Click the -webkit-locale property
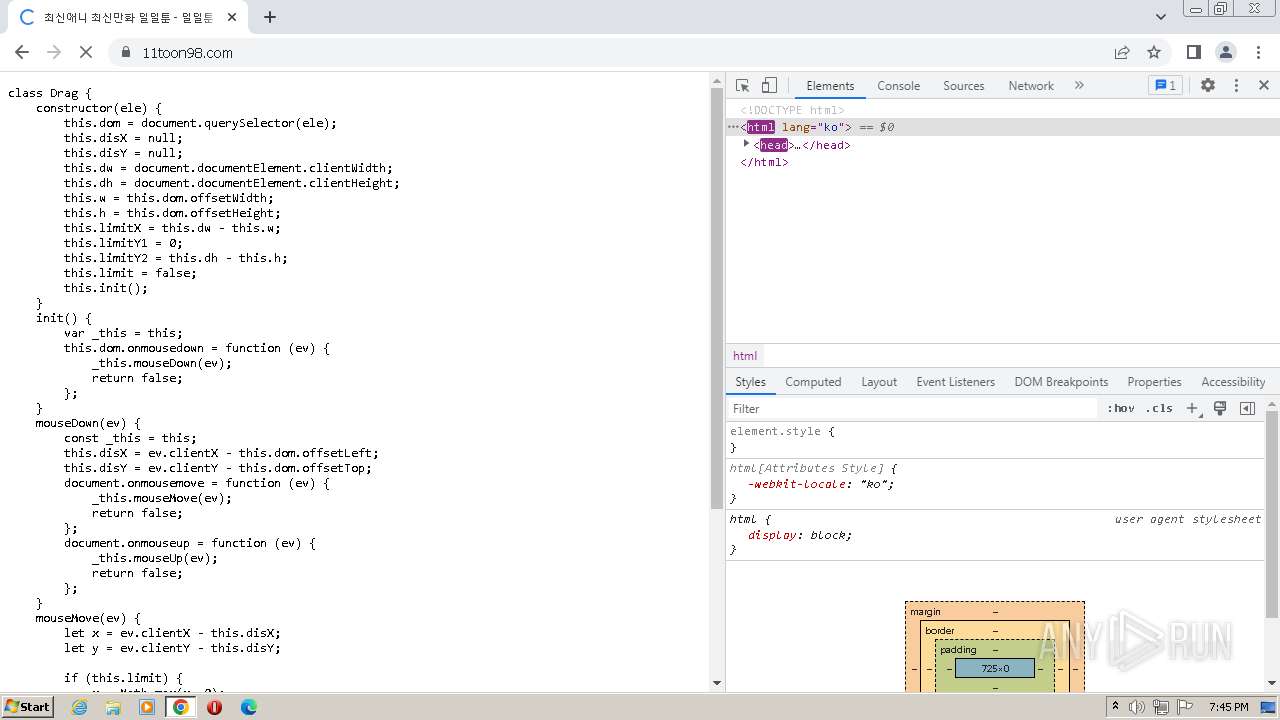 click(795, 484)
